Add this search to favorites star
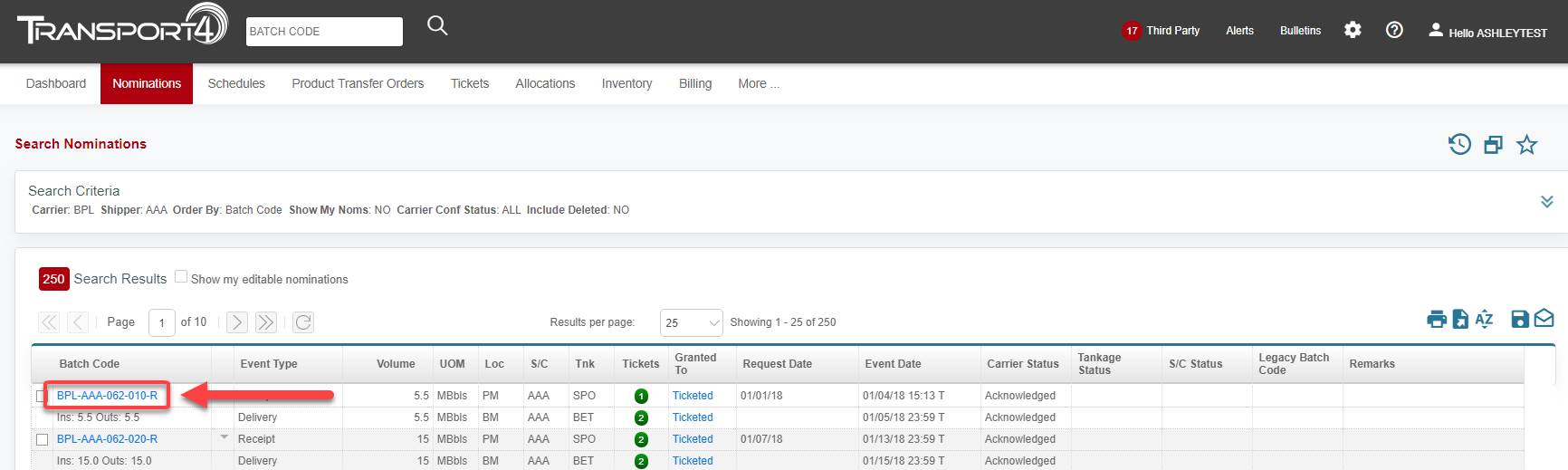The image size is (1568, 470). tap(1526, 145)
